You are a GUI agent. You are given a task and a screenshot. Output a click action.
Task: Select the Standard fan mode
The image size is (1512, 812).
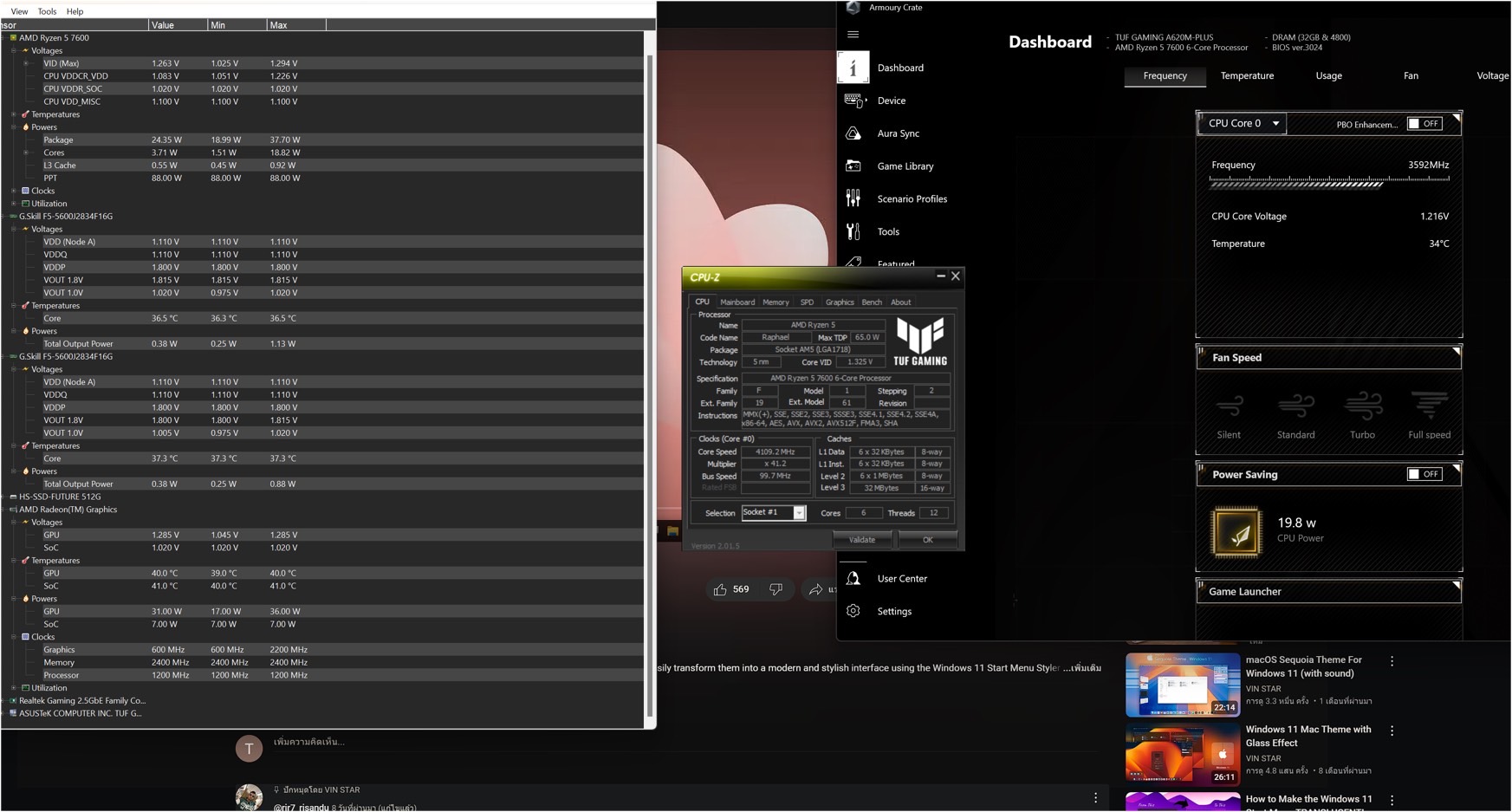click(1295, 416)
